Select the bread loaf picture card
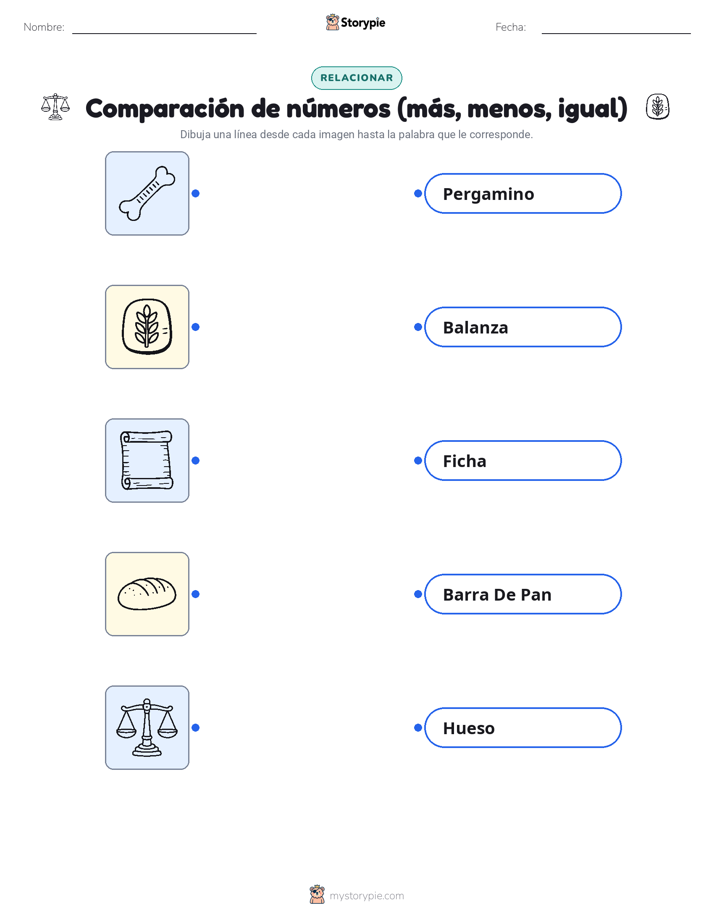The height and width of the screenshot is (924, 714). coord(147,594)
